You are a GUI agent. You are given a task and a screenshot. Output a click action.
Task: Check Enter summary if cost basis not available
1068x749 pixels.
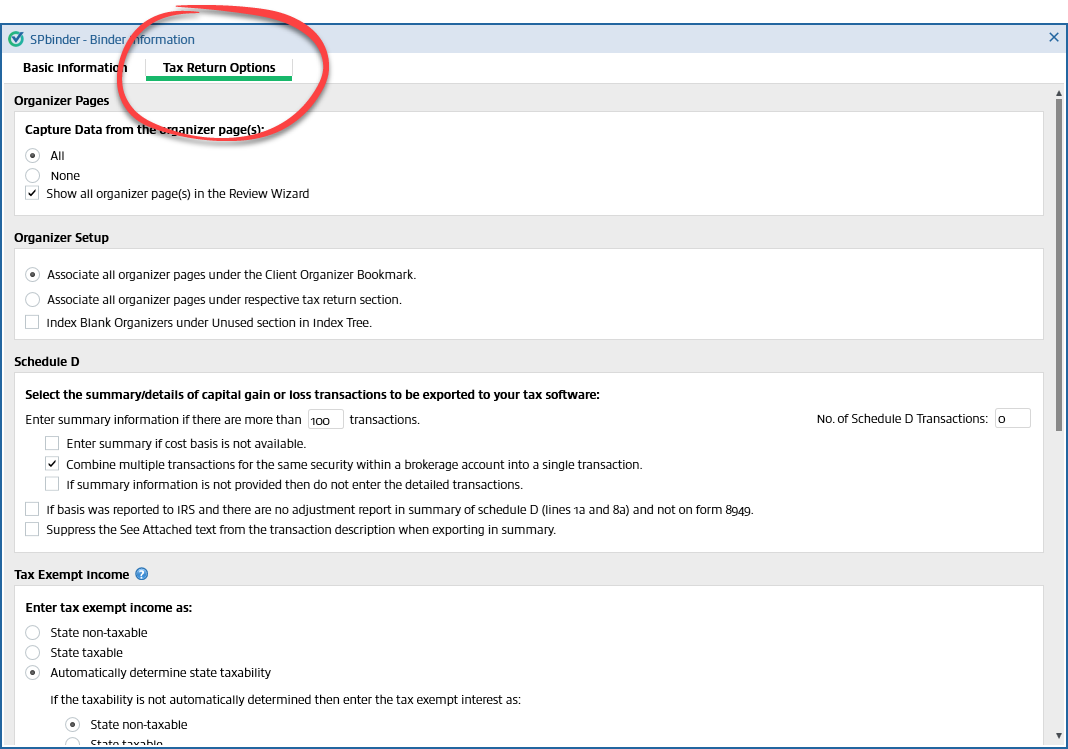(x=51, y=442)
